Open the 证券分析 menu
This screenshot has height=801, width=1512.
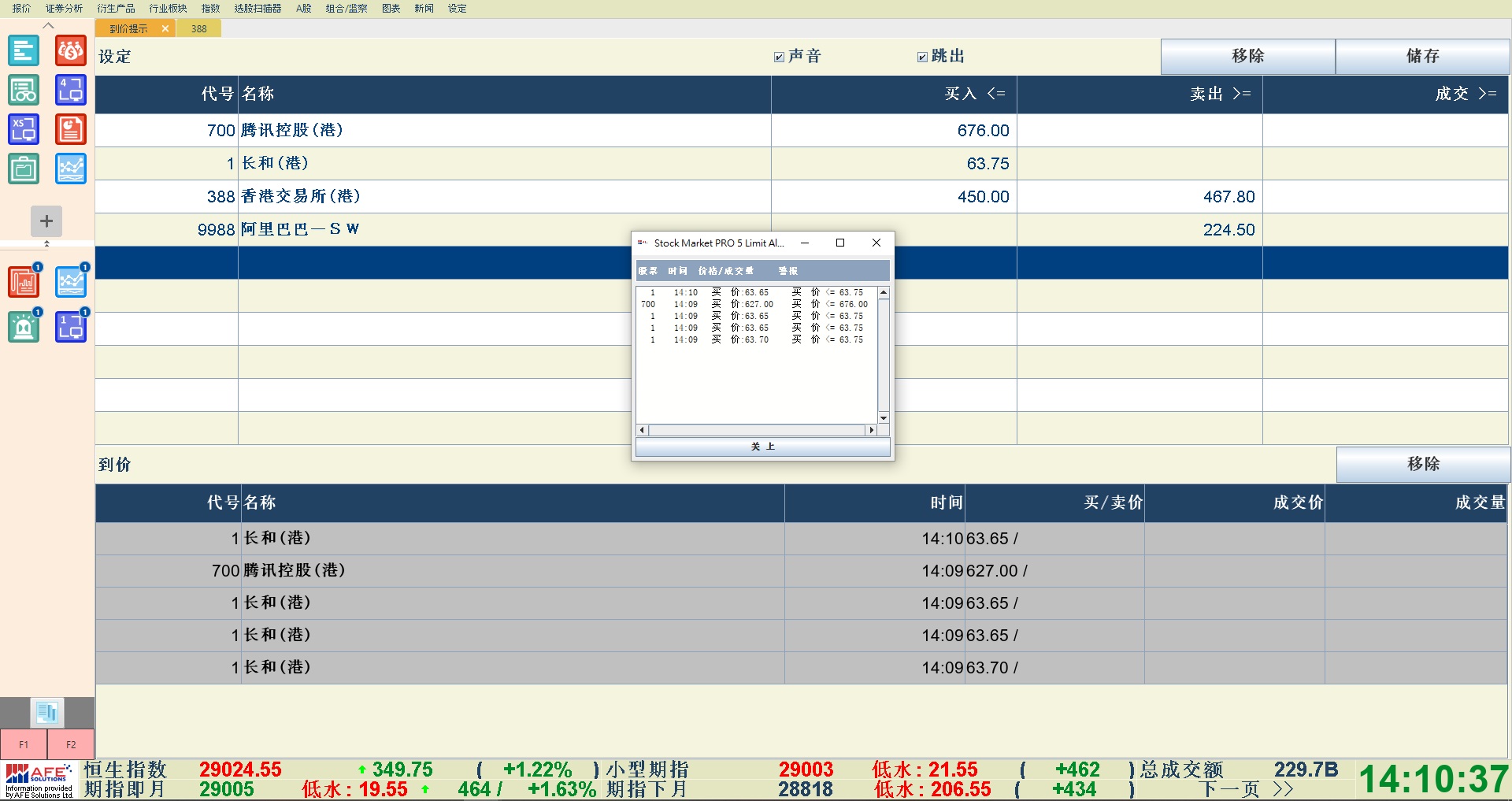point(64,9)
